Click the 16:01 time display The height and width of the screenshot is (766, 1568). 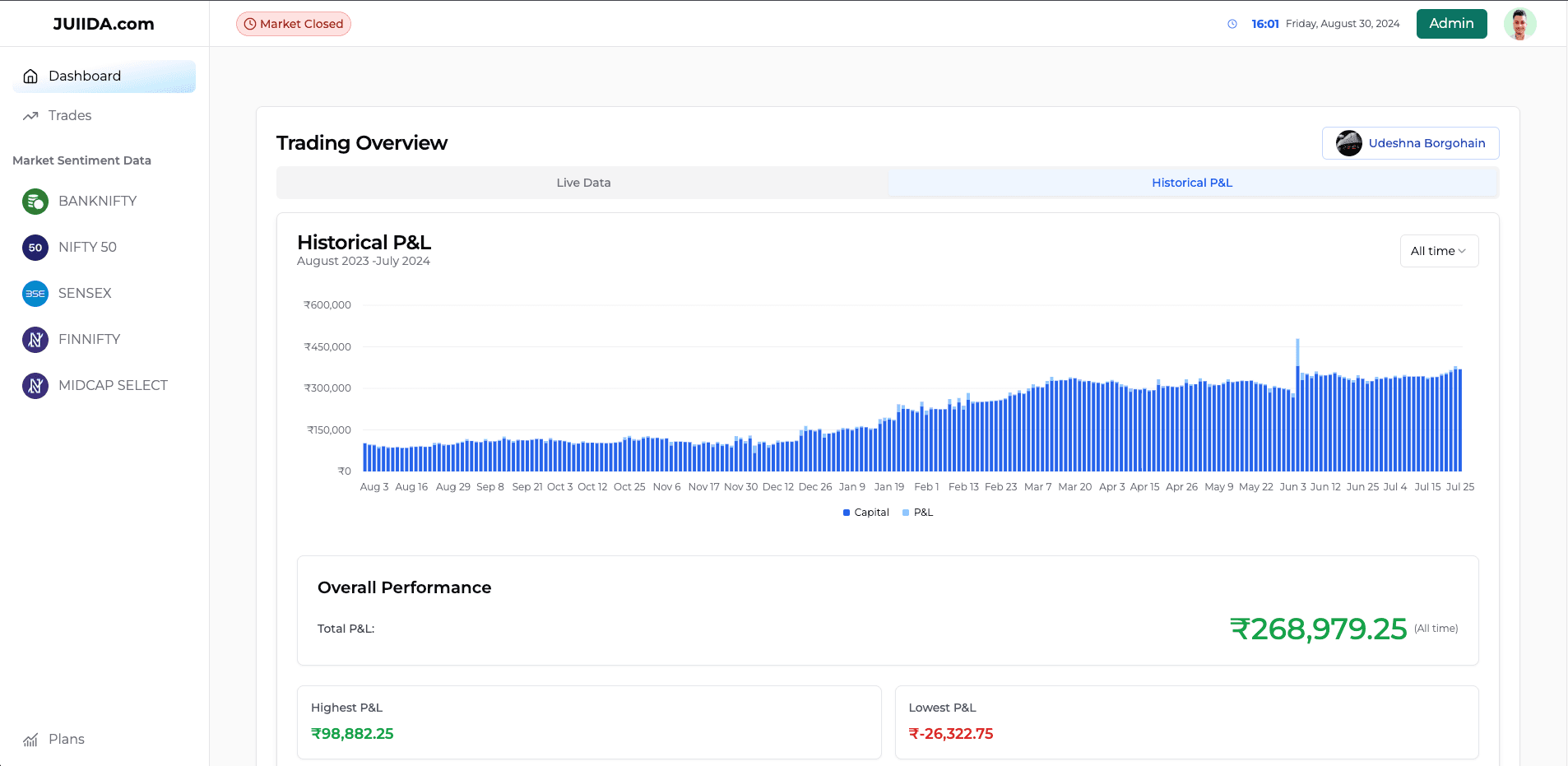point(1265,24)
